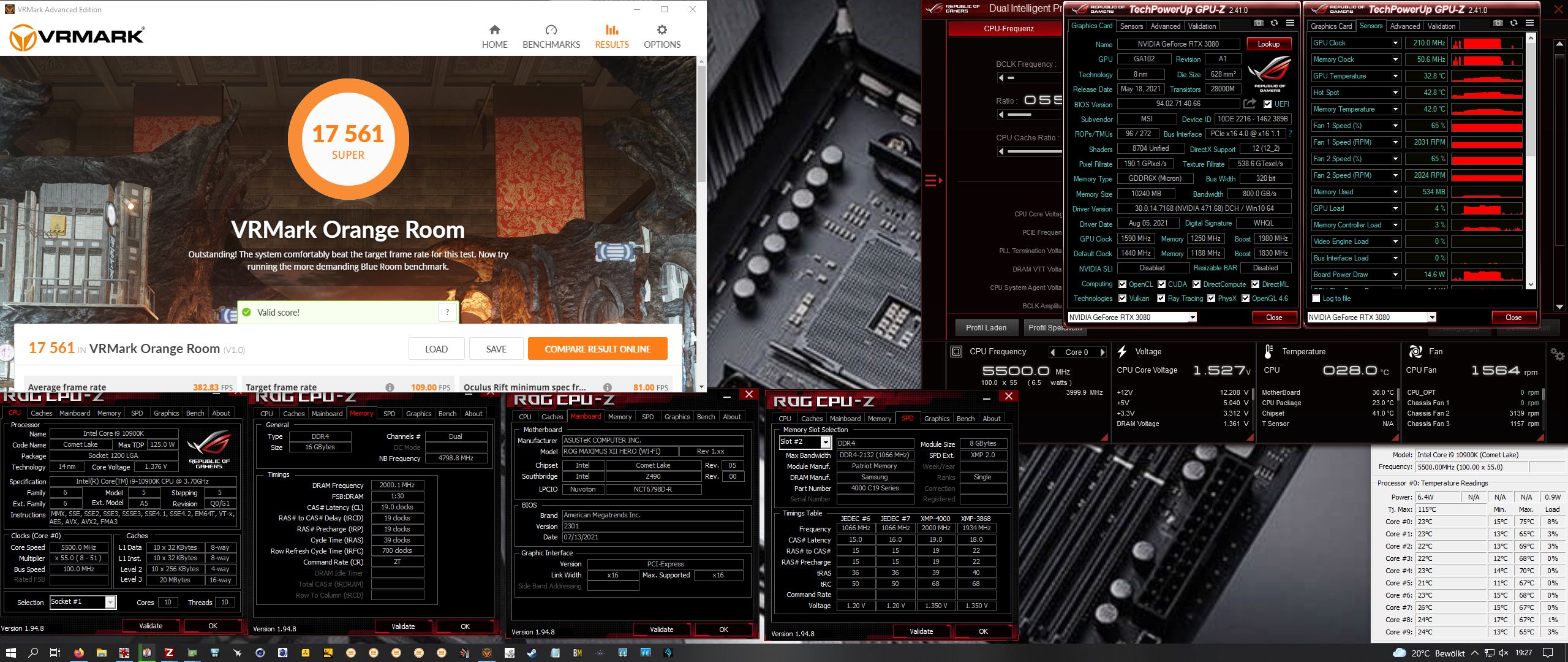
Task: Open GPU Clock sensor dropdown
Action: pos(1395,43)
